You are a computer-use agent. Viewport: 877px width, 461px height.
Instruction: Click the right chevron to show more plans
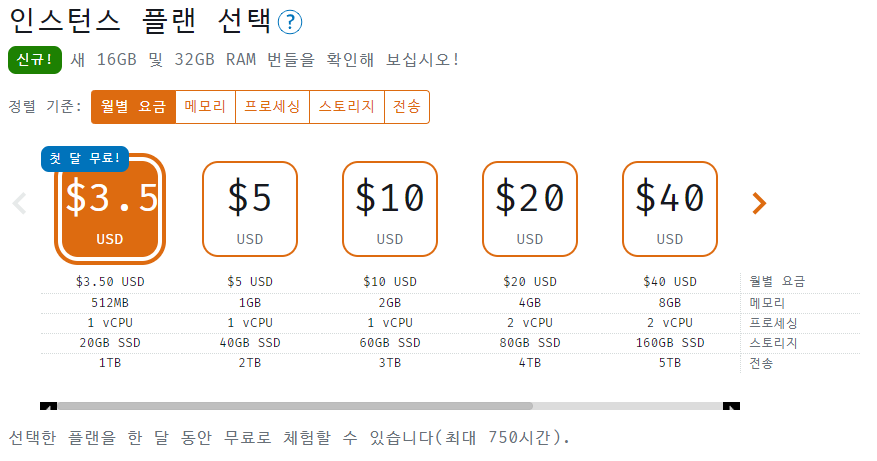(759, 203)
